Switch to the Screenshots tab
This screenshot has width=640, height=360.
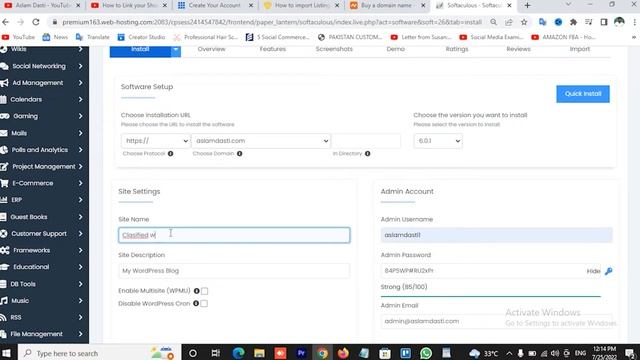coord(334,49)
